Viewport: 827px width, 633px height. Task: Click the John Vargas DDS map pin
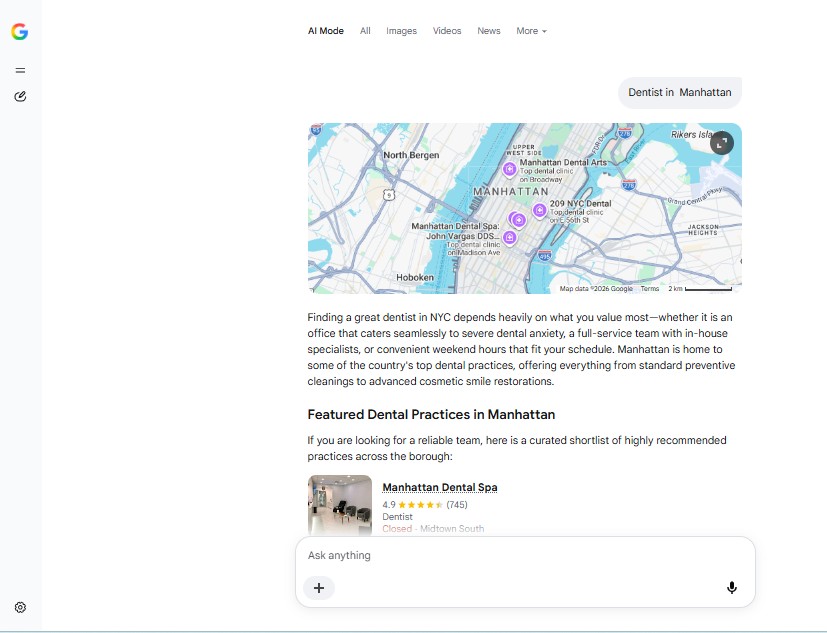pyautogui.click(x=509, y=238)
